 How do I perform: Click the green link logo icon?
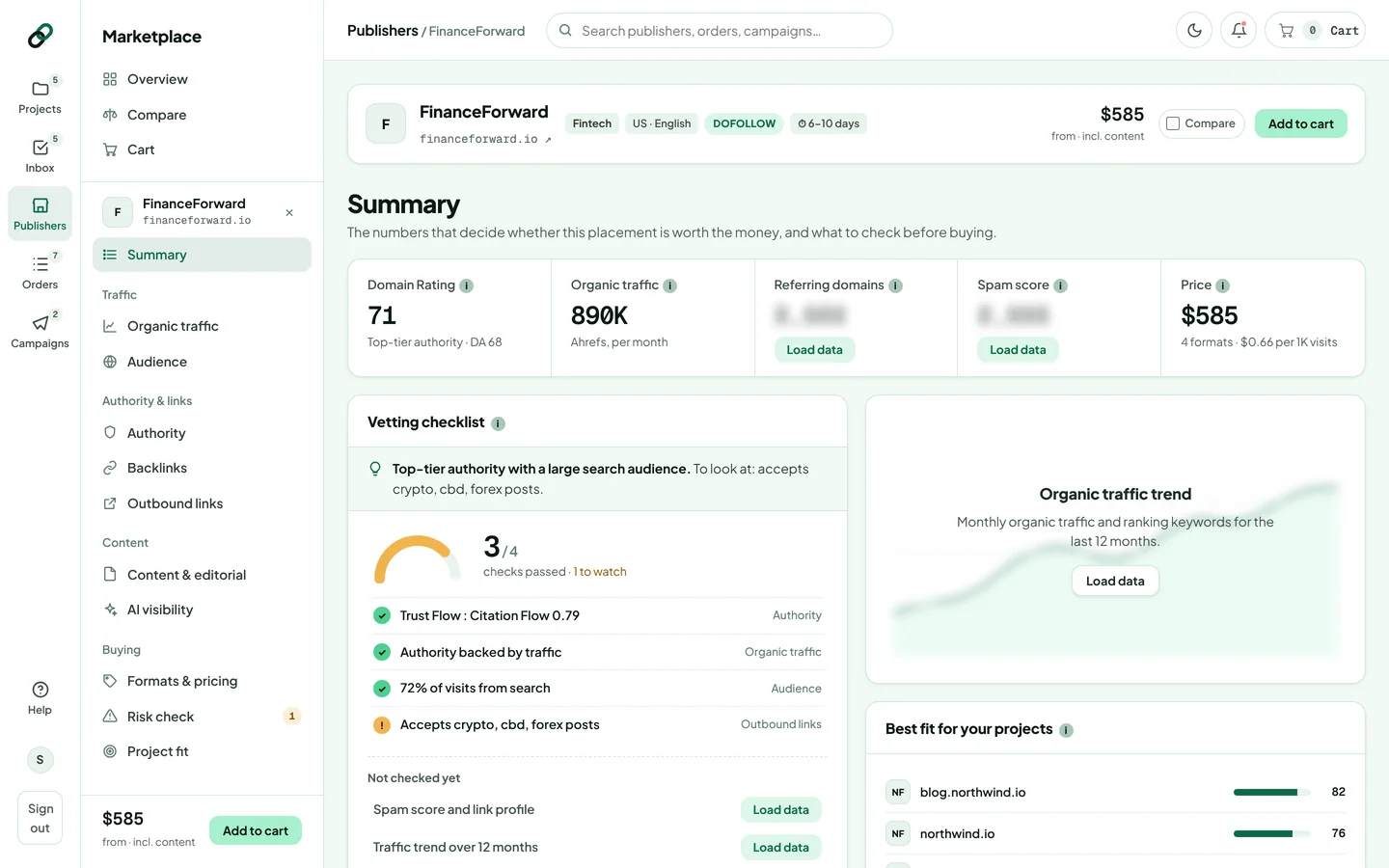click(40, 36)
